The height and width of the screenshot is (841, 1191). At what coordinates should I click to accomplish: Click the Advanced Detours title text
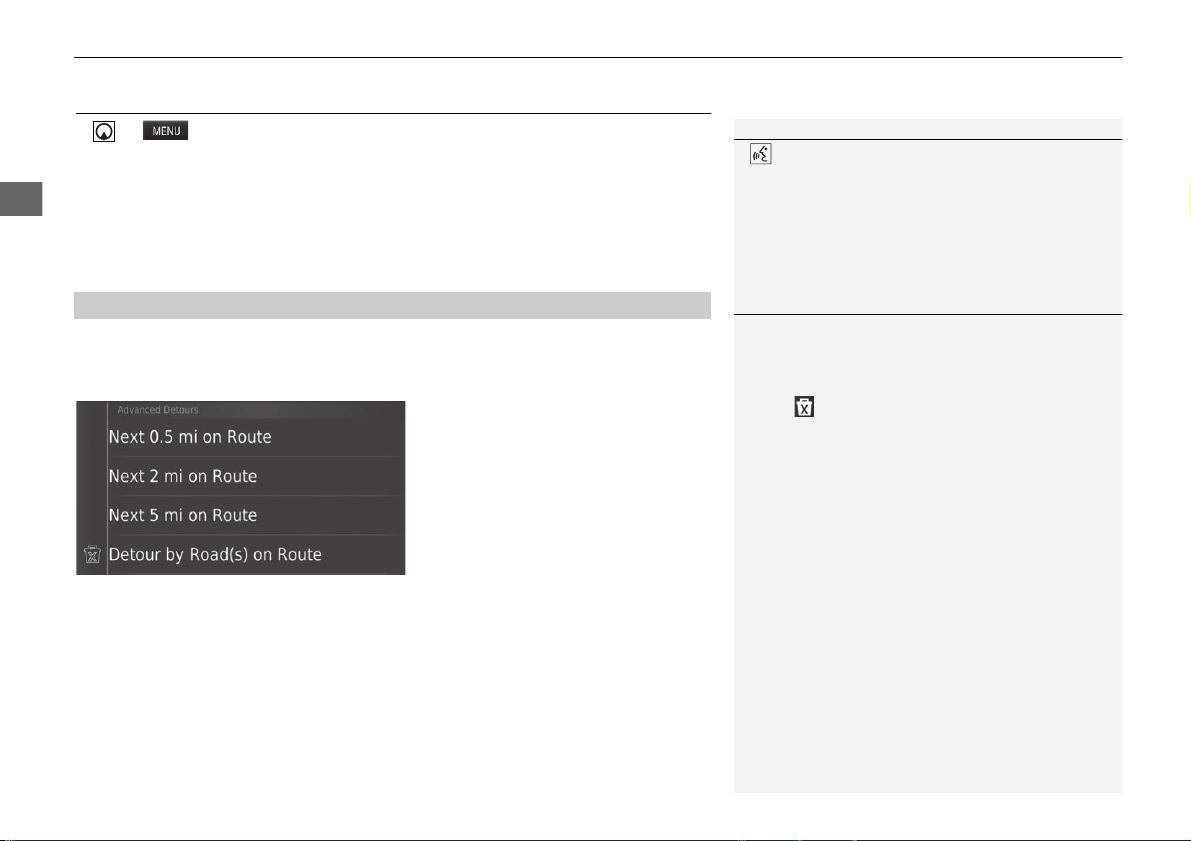158,409
